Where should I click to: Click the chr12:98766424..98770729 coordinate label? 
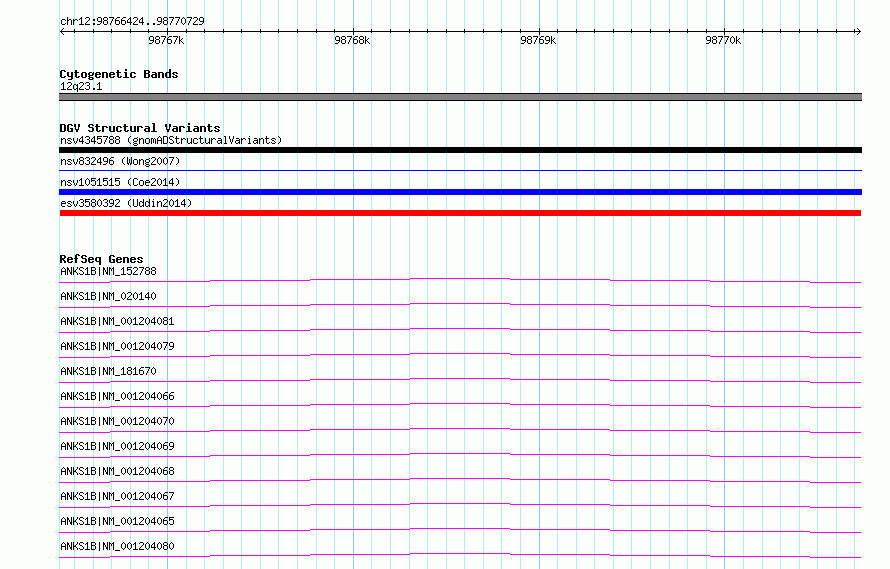click(x=132, y=21)
